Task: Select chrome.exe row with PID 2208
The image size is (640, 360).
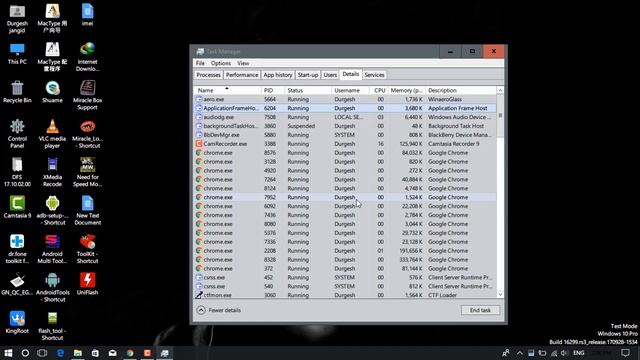Action: tap(345, 251)
